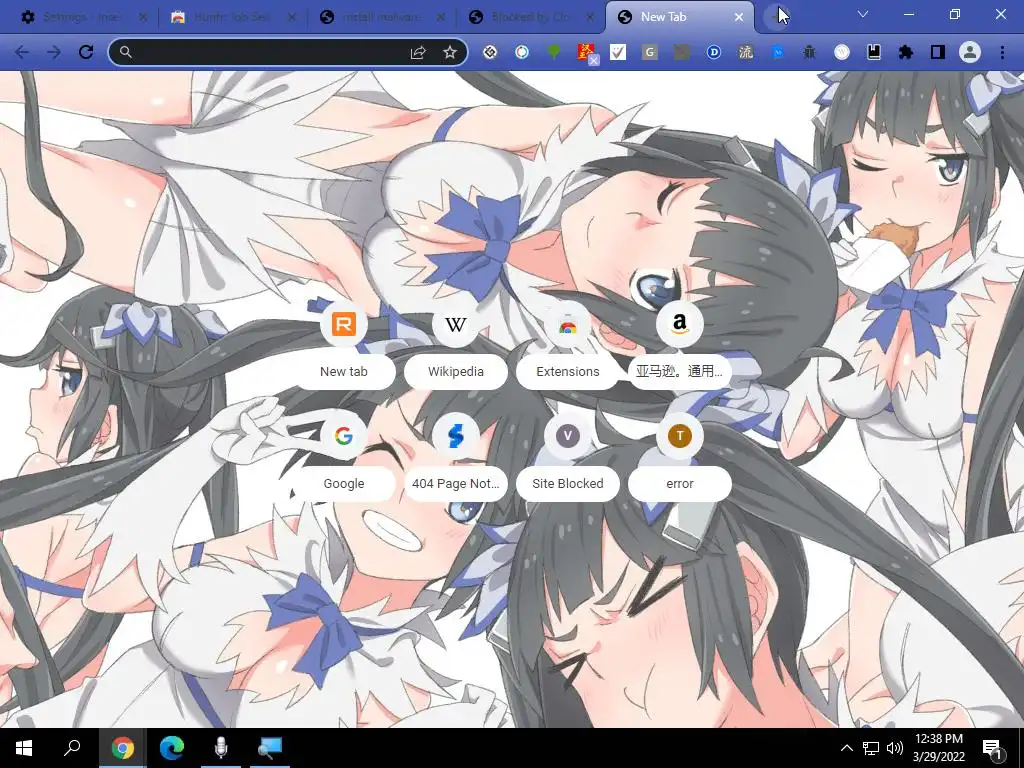This screenshot has height=768, width=1024.
Task: Open the gray 流 character extension
Action: tap(746, 52)
